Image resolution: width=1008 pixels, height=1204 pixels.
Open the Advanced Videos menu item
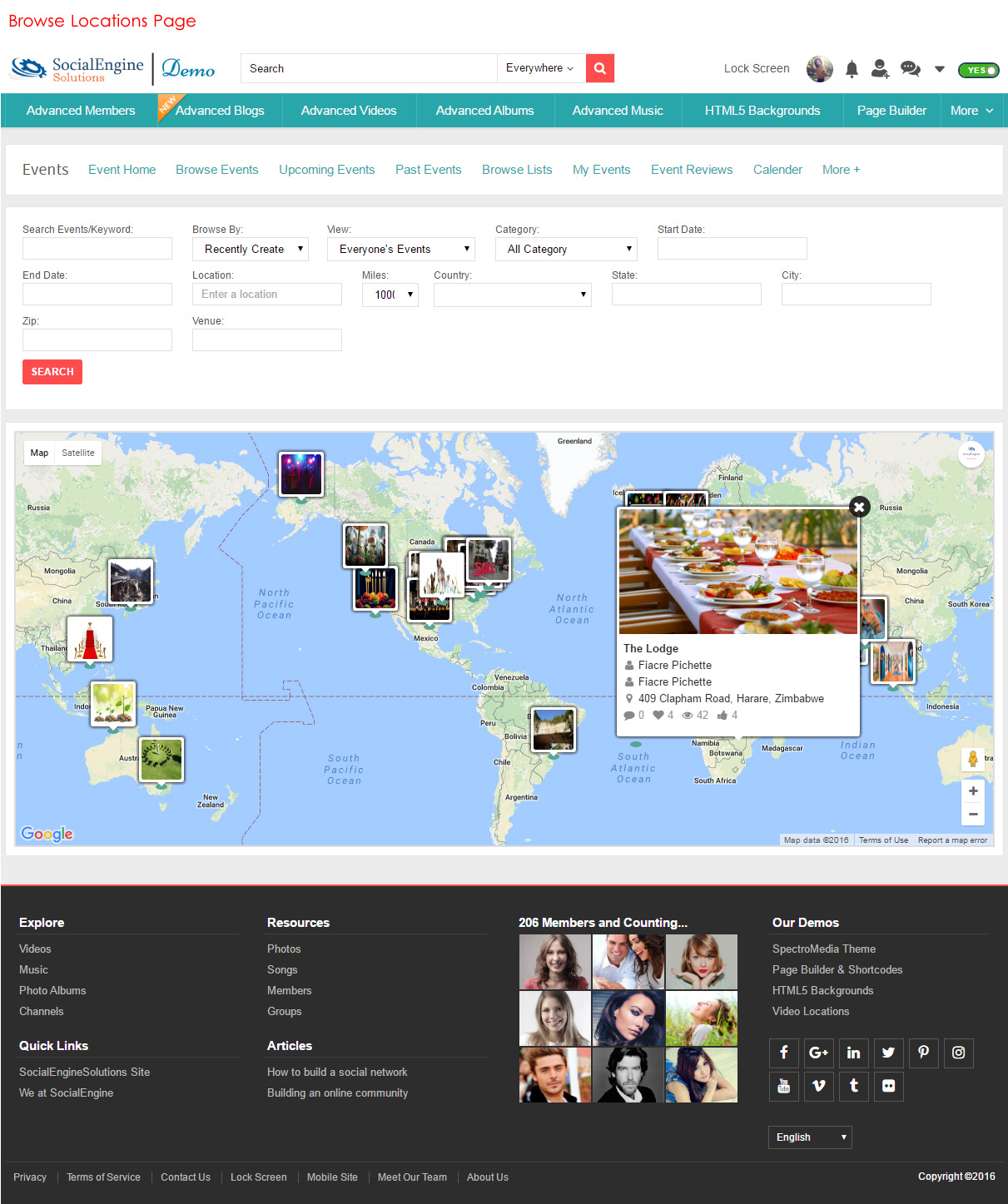pyautogui.click(x=349, y=111)
